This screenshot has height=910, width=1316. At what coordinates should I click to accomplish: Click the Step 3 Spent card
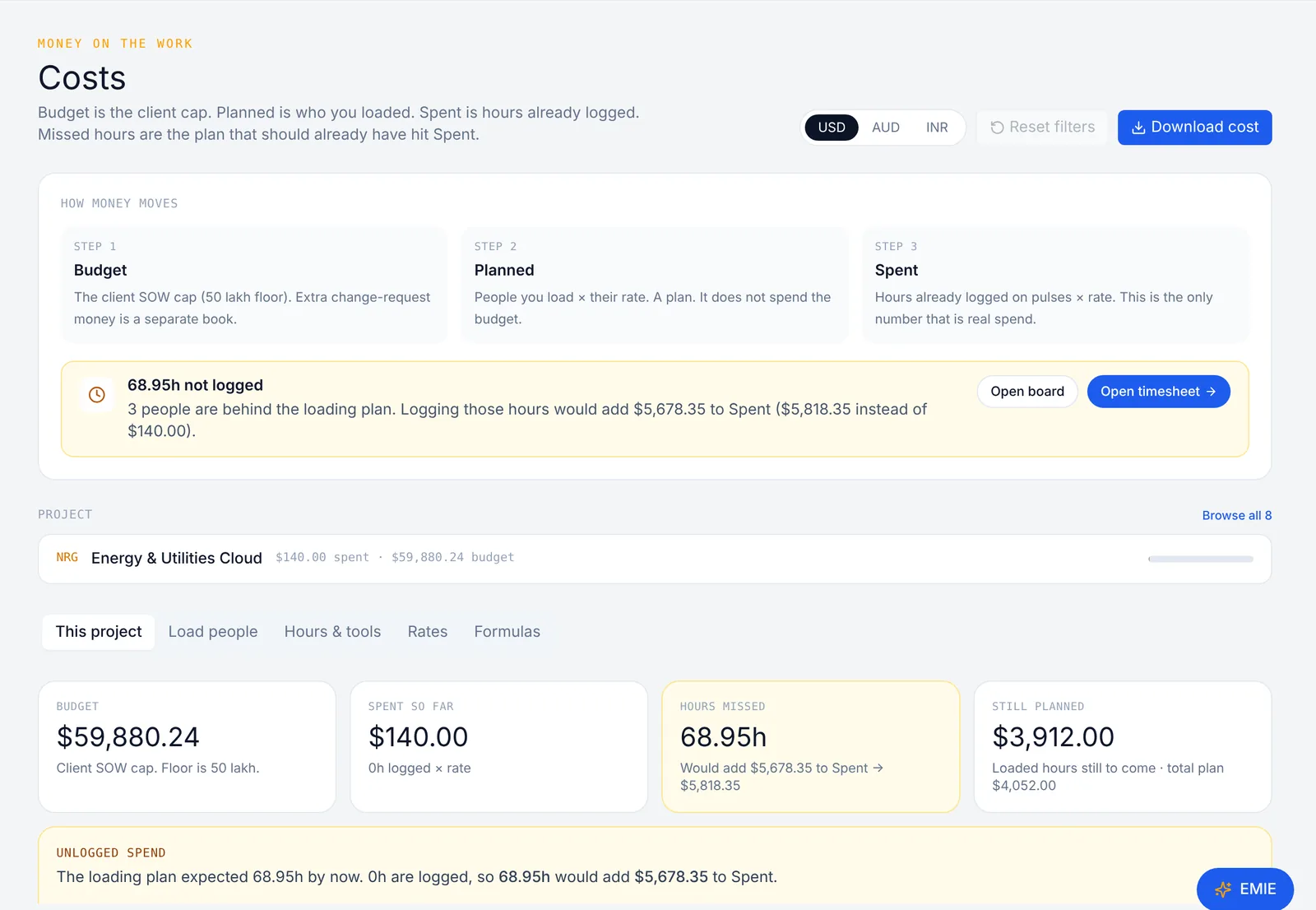point(1055,285)
